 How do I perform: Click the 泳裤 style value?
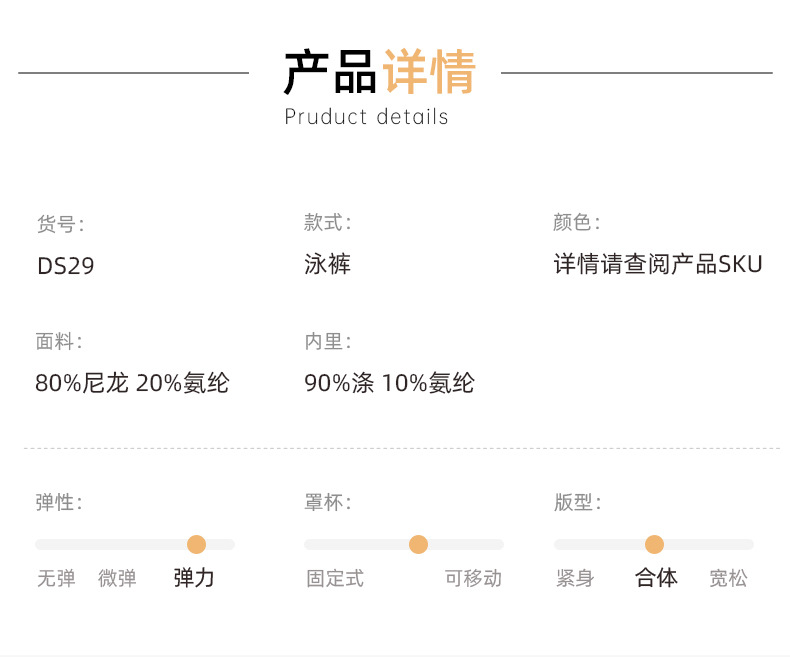[327, 265]
